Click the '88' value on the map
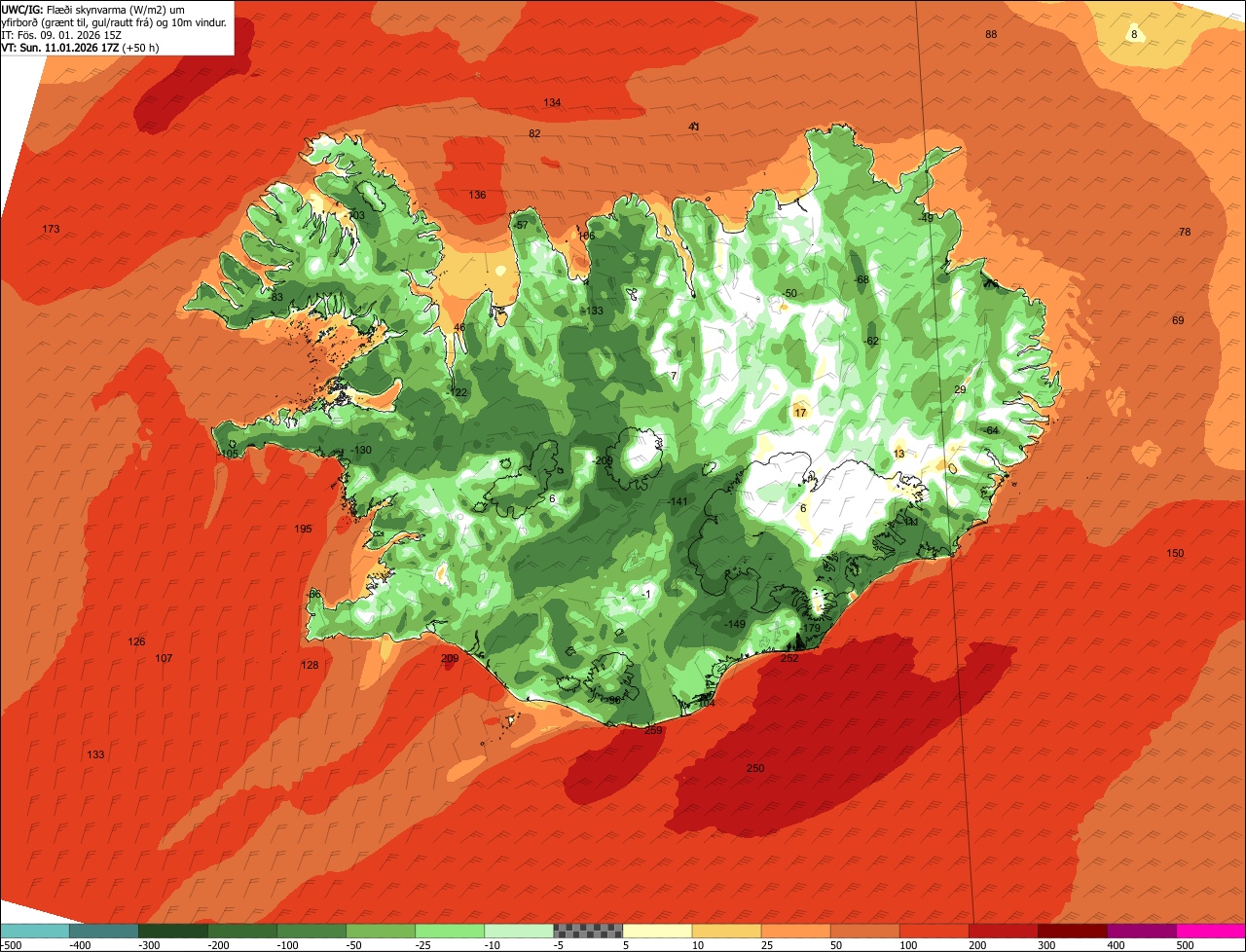The width and height of the screenshot is (1246, 952). pyautogui.click(x=991, y=34)
